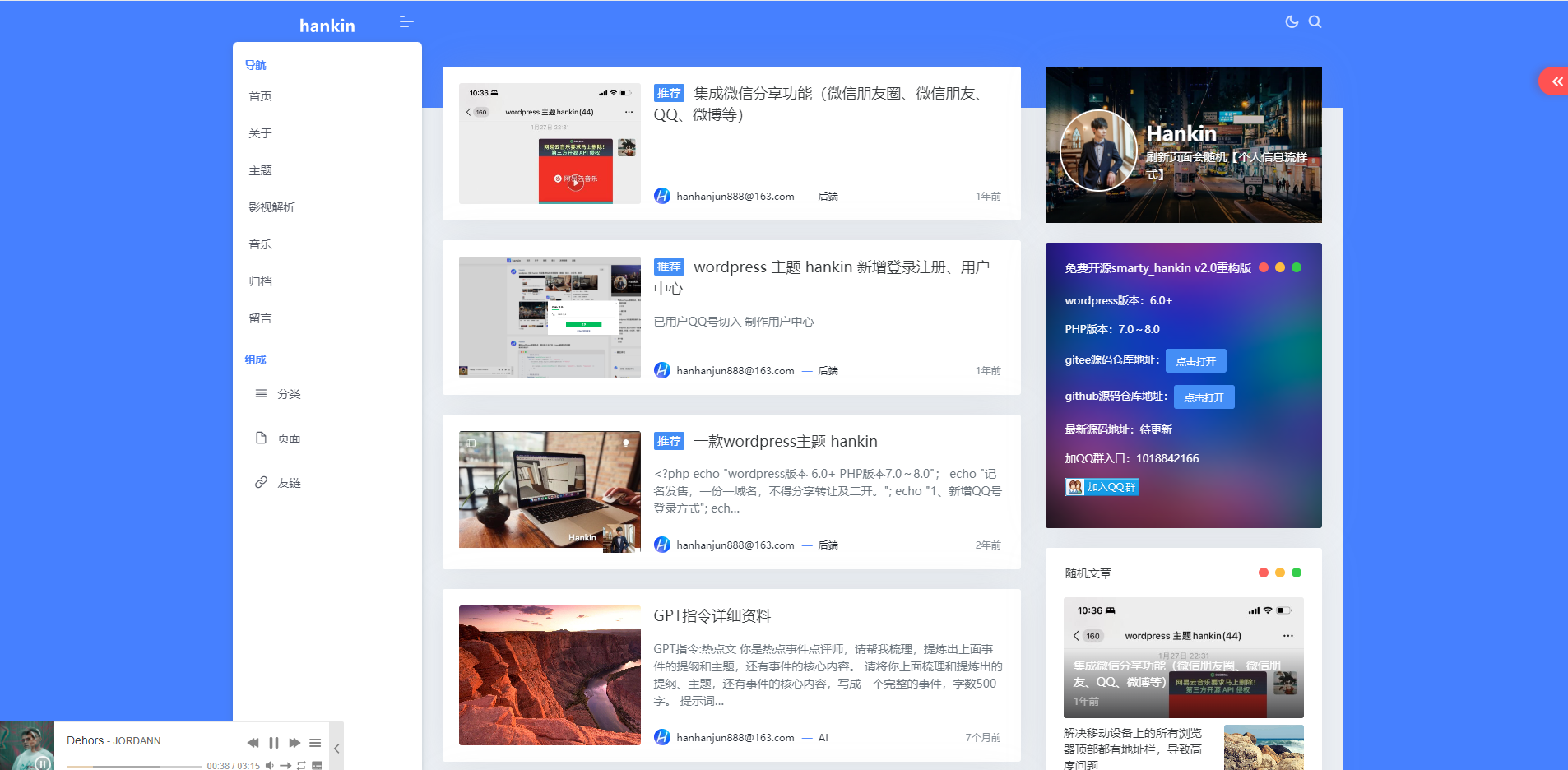Toggle the loop mode icon in the player
Viewport: 1568px width, 770px height.
tap(301, 765)
